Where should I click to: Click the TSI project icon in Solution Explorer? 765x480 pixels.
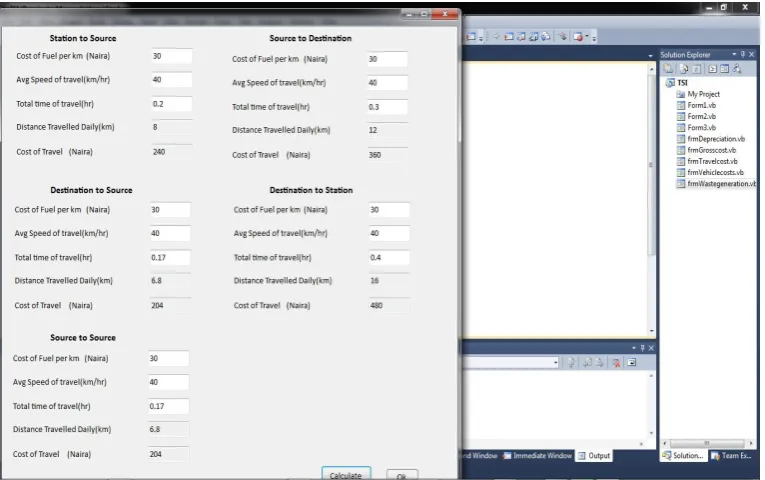click(670, 83)
